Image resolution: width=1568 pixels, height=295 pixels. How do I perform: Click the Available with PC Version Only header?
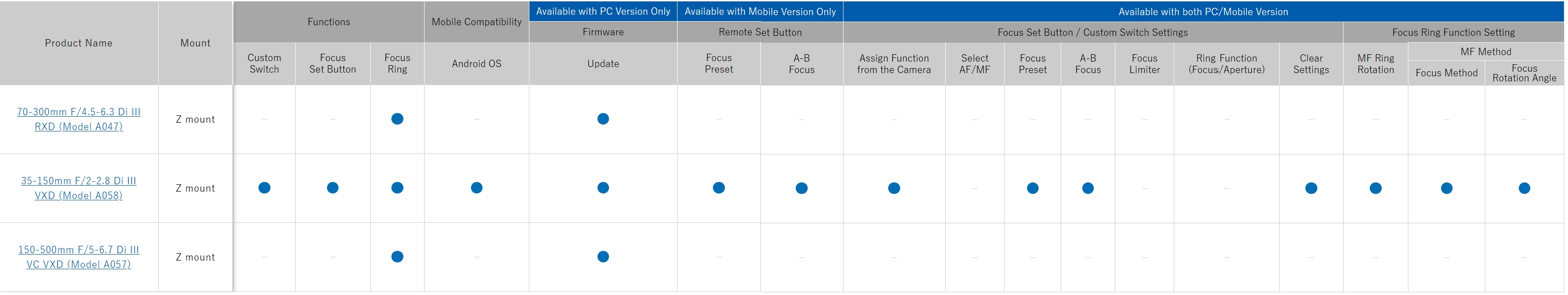click(603, 11)
